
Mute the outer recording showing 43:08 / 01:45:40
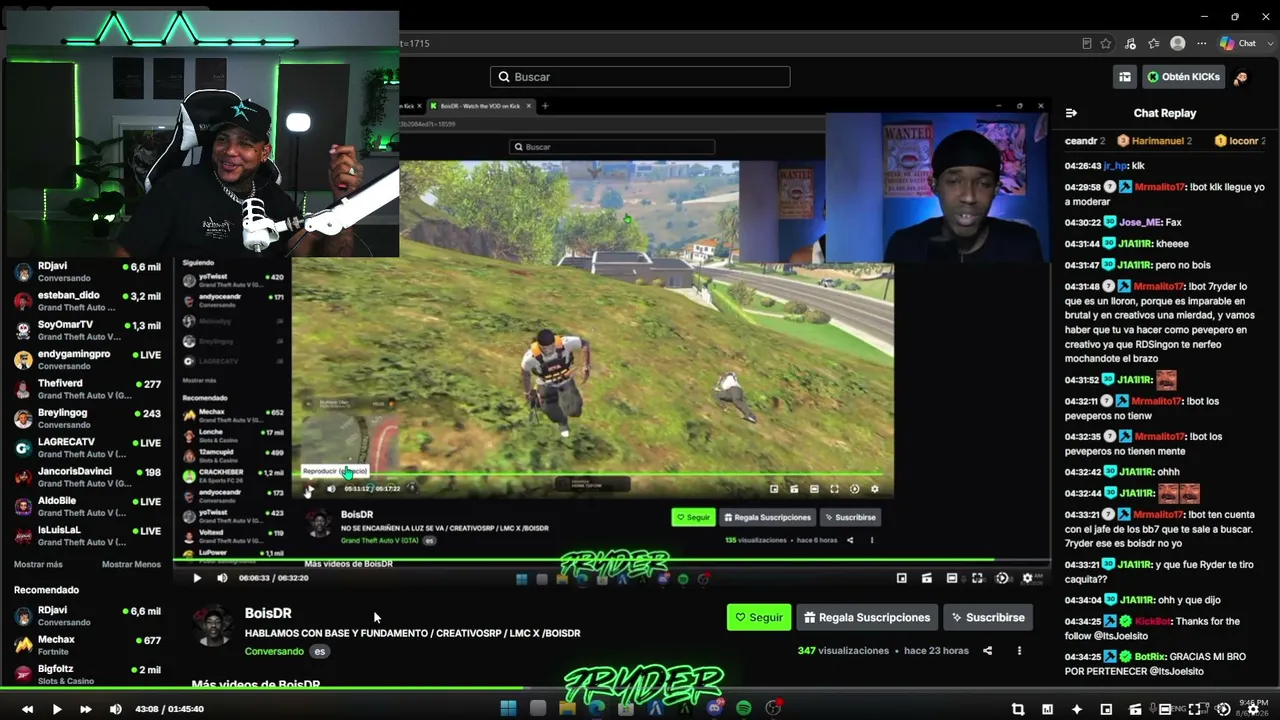(115, 709)
